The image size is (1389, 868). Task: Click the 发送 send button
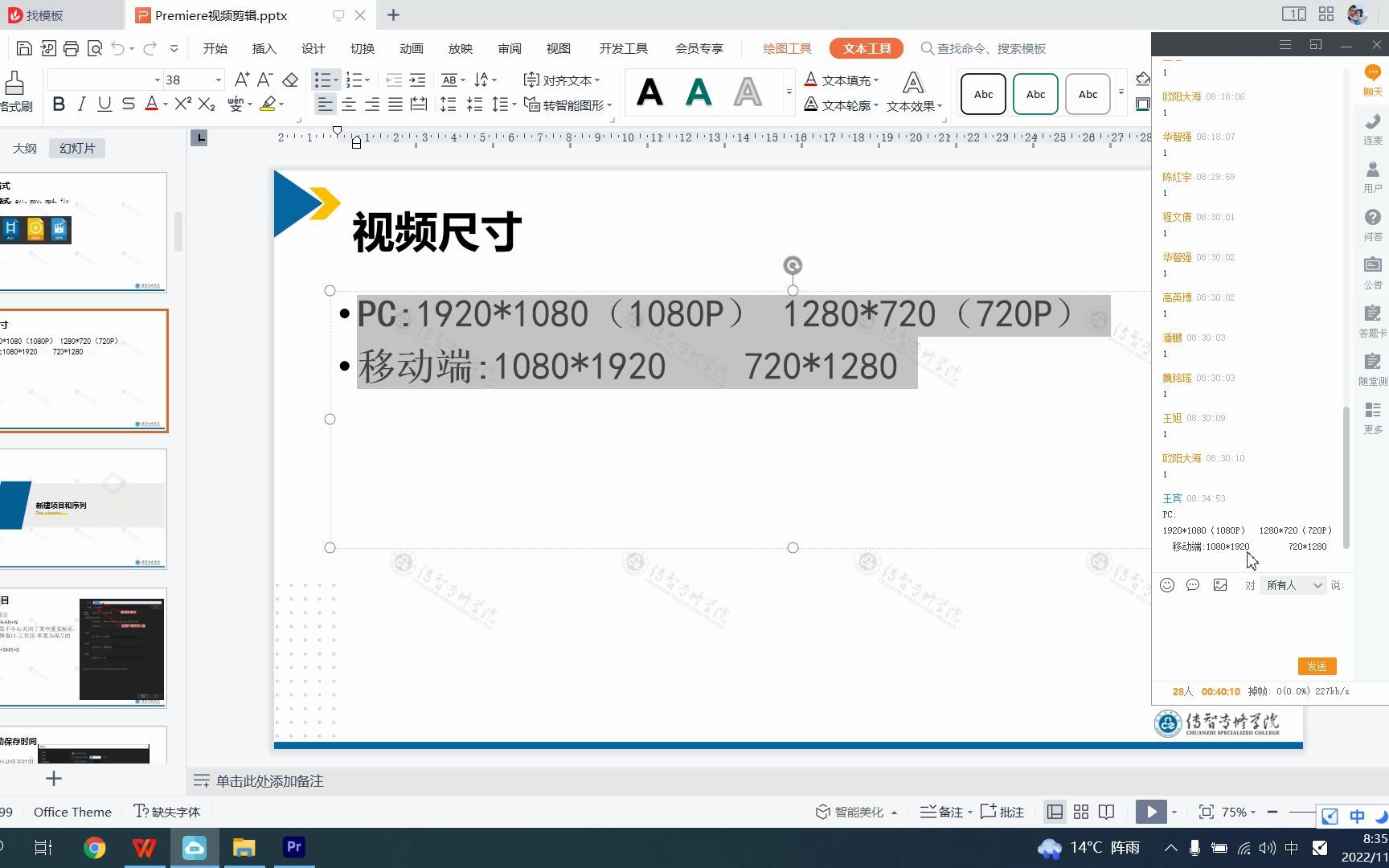pos(1317,666)
